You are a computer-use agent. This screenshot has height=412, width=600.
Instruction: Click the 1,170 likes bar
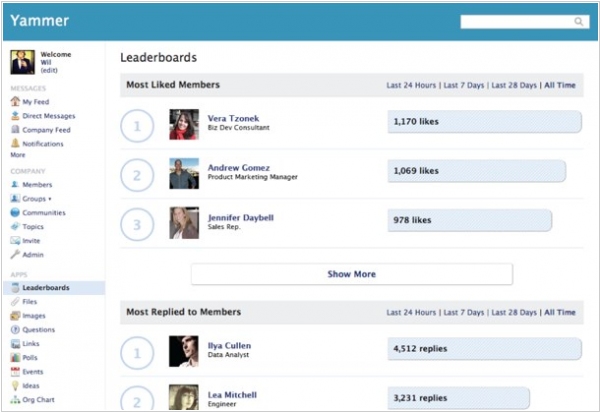click(x=484, y=122)
